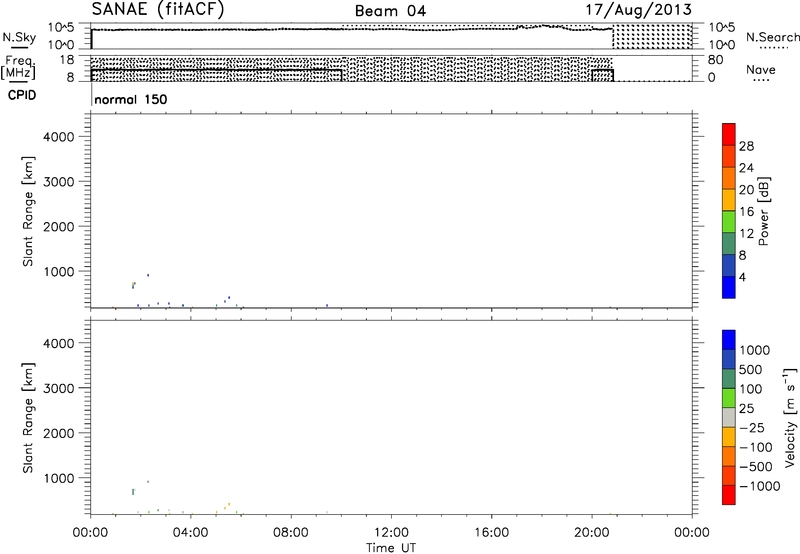The width and height of the screenshot is (800, 554).
Task: Click the 12:00 time tick label
Action: pos(391,533)
